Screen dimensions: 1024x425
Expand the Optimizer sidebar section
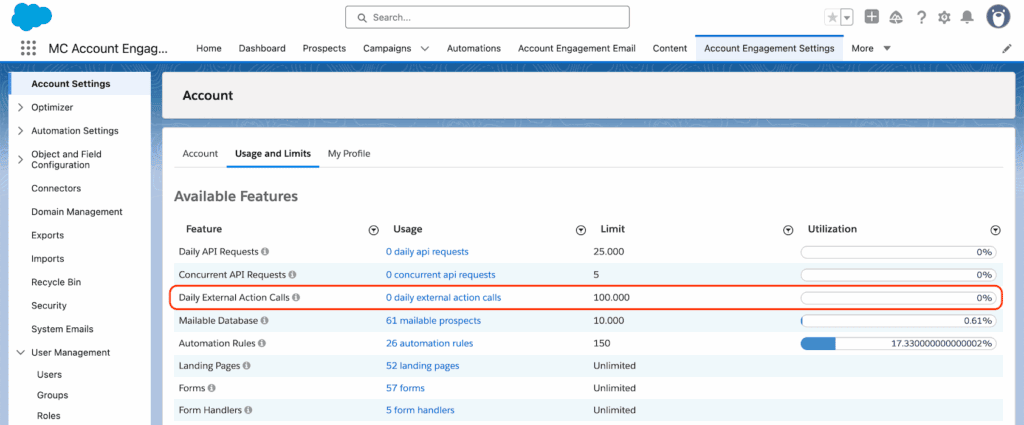(20, 107)
